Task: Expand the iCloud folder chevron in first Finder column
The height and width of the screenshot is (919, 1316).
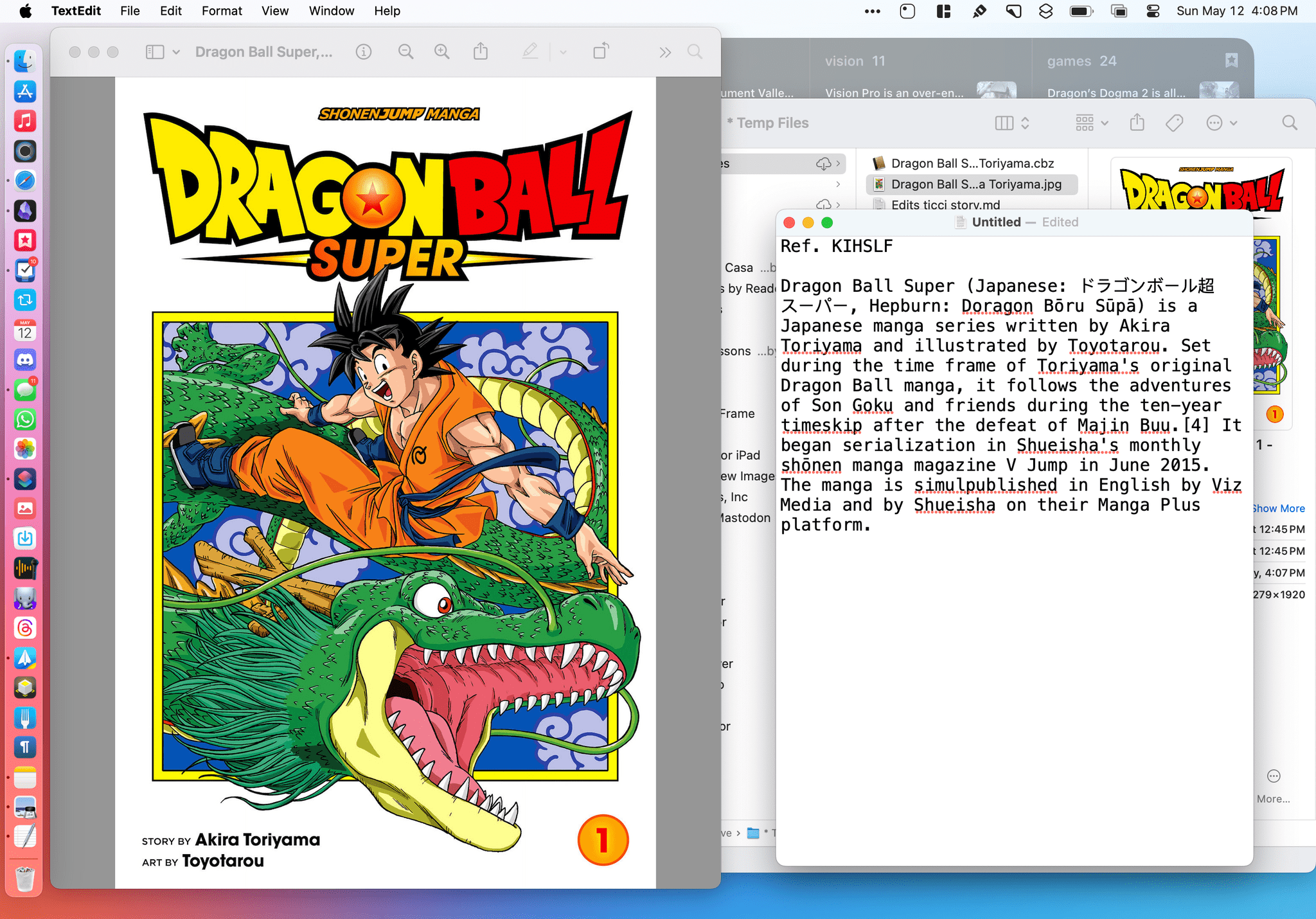Action: (x=838, y=163)
